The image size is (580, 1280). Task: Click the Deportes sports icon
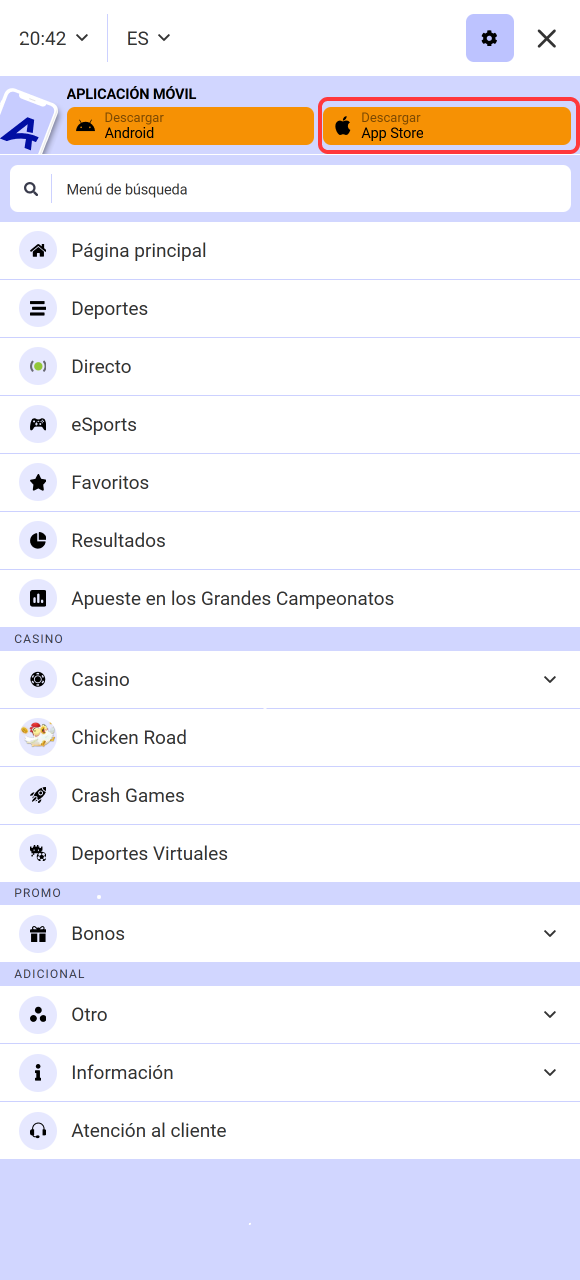pos(38,308)
